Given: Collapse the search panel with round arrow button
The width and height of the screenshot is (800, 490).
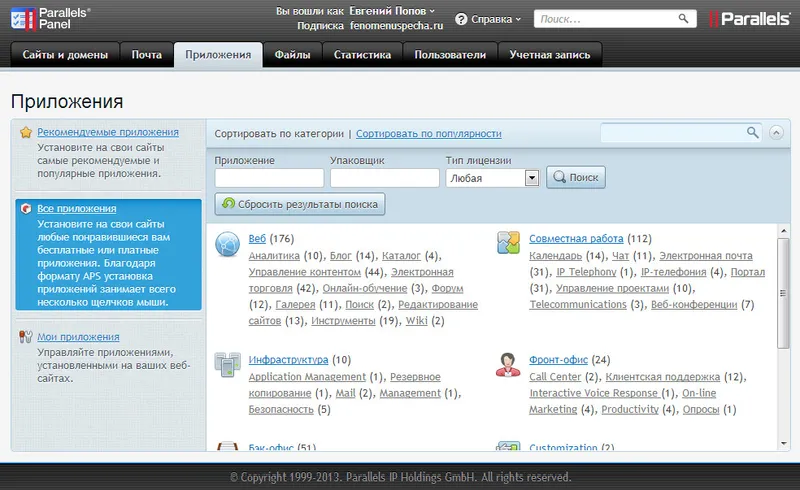Looking at the screenshot, I should click(x=776, y=133).
